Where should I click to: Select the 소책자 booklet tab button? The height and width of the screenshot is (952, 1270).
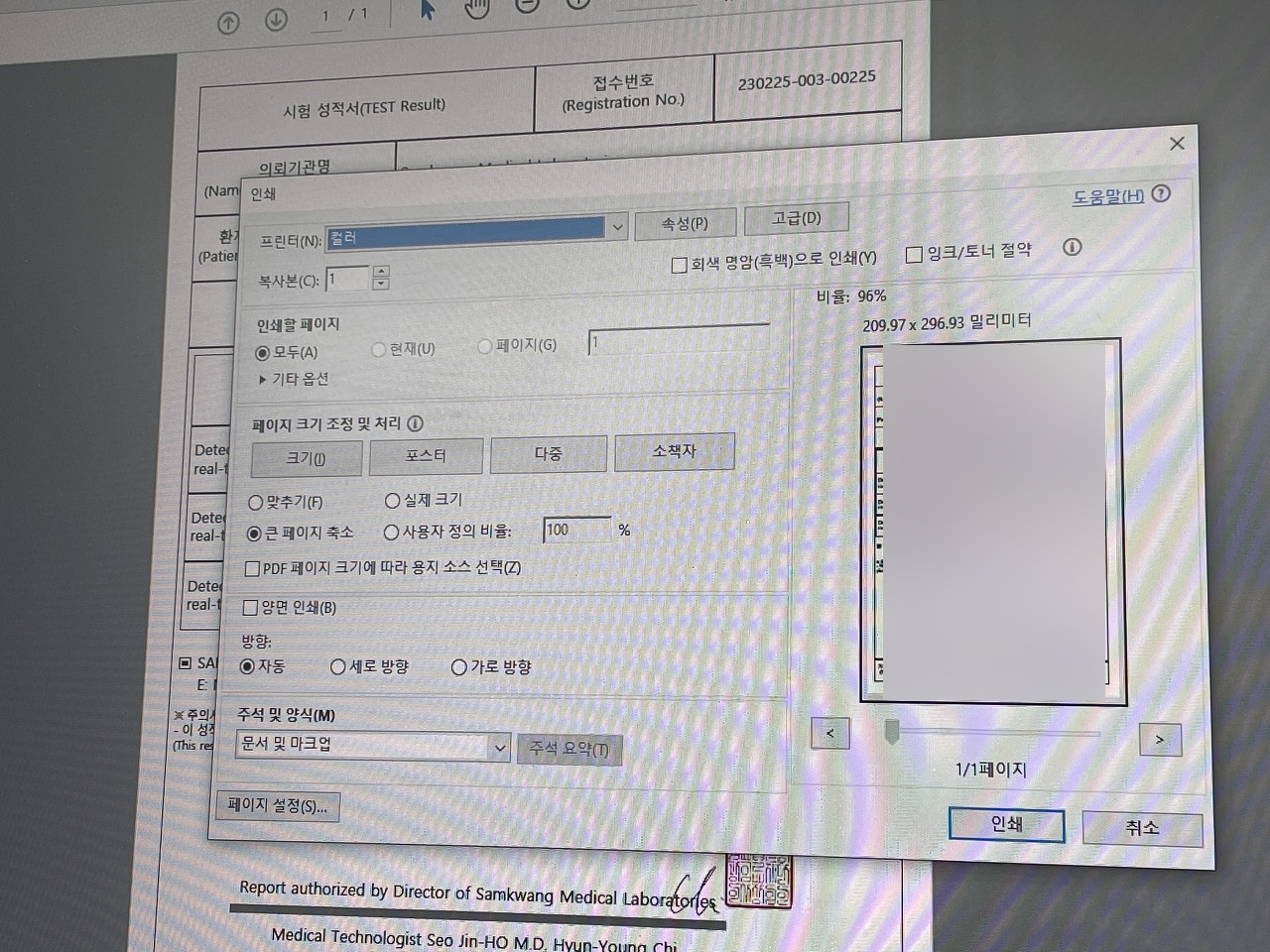click(x=675, y=451)
